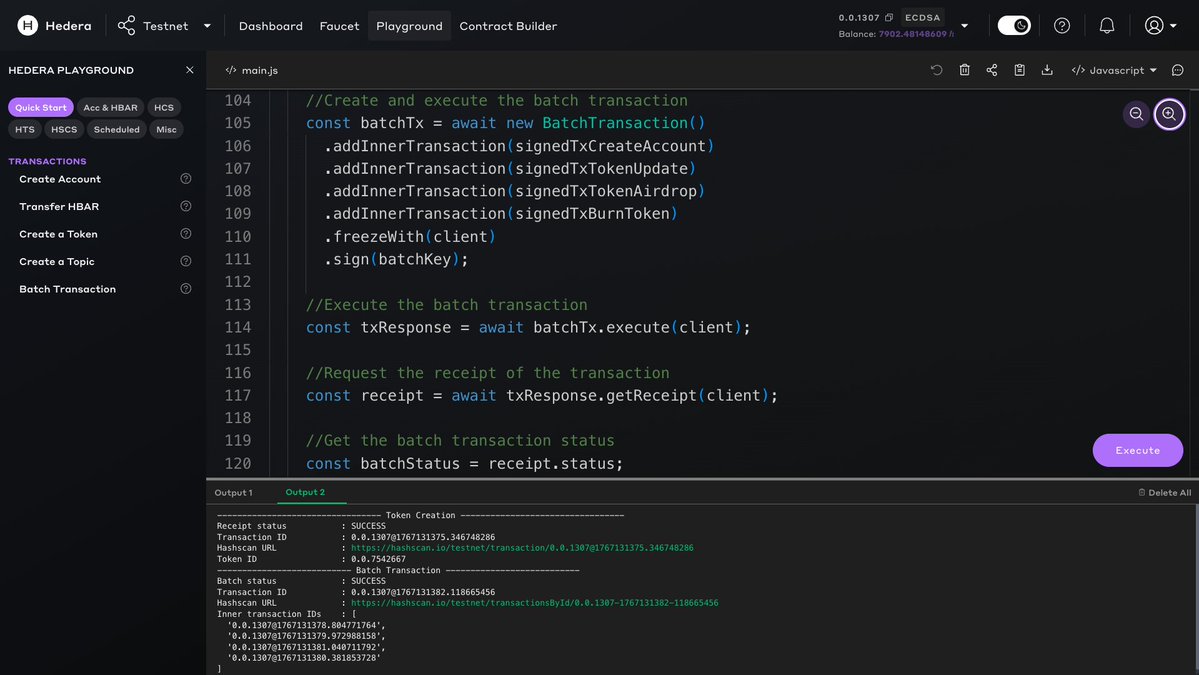Open the Contract Builder page
The height and width of the screenshot is (675, 1199).
click(x=508, y=26)
